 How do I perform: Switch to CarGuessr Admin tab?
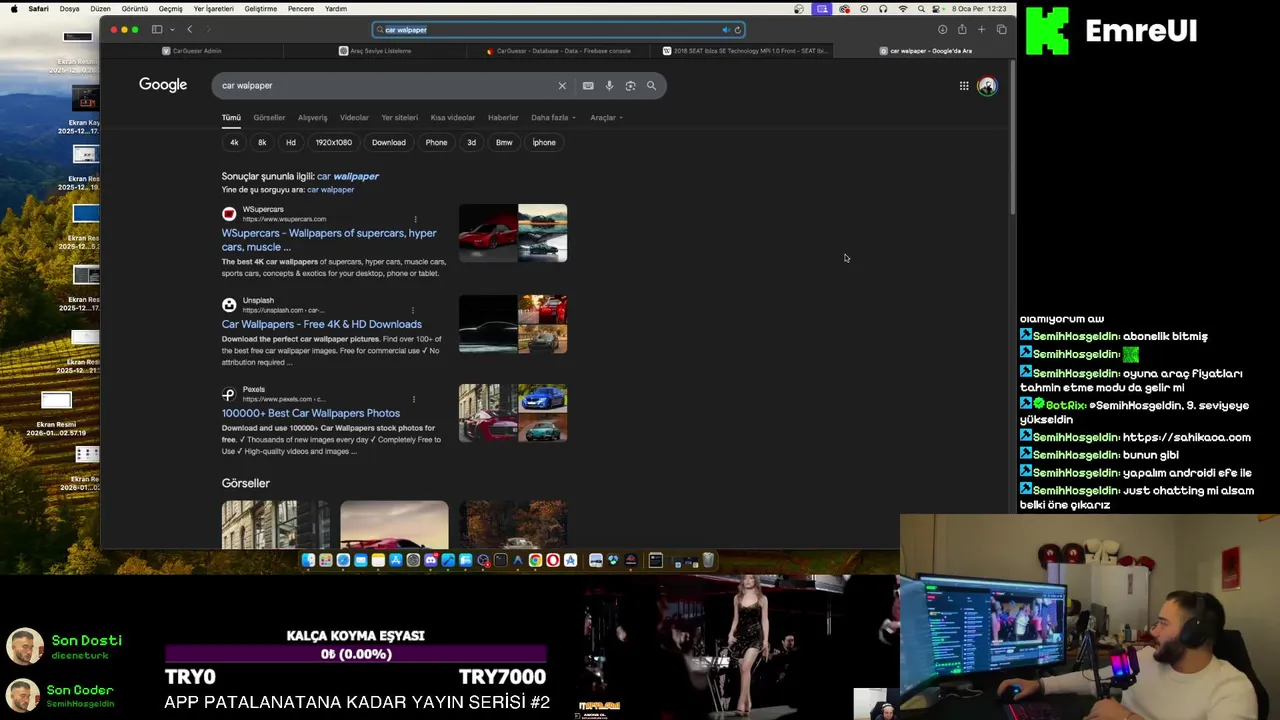(x=192, y=51)
